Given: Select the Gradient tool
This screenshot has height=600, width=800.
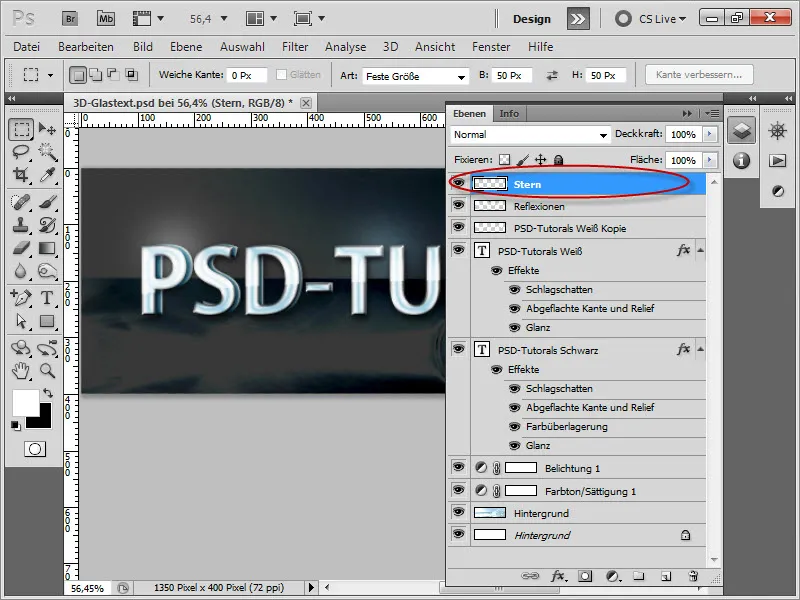Looking at the screenshot, I should point(47,248).
